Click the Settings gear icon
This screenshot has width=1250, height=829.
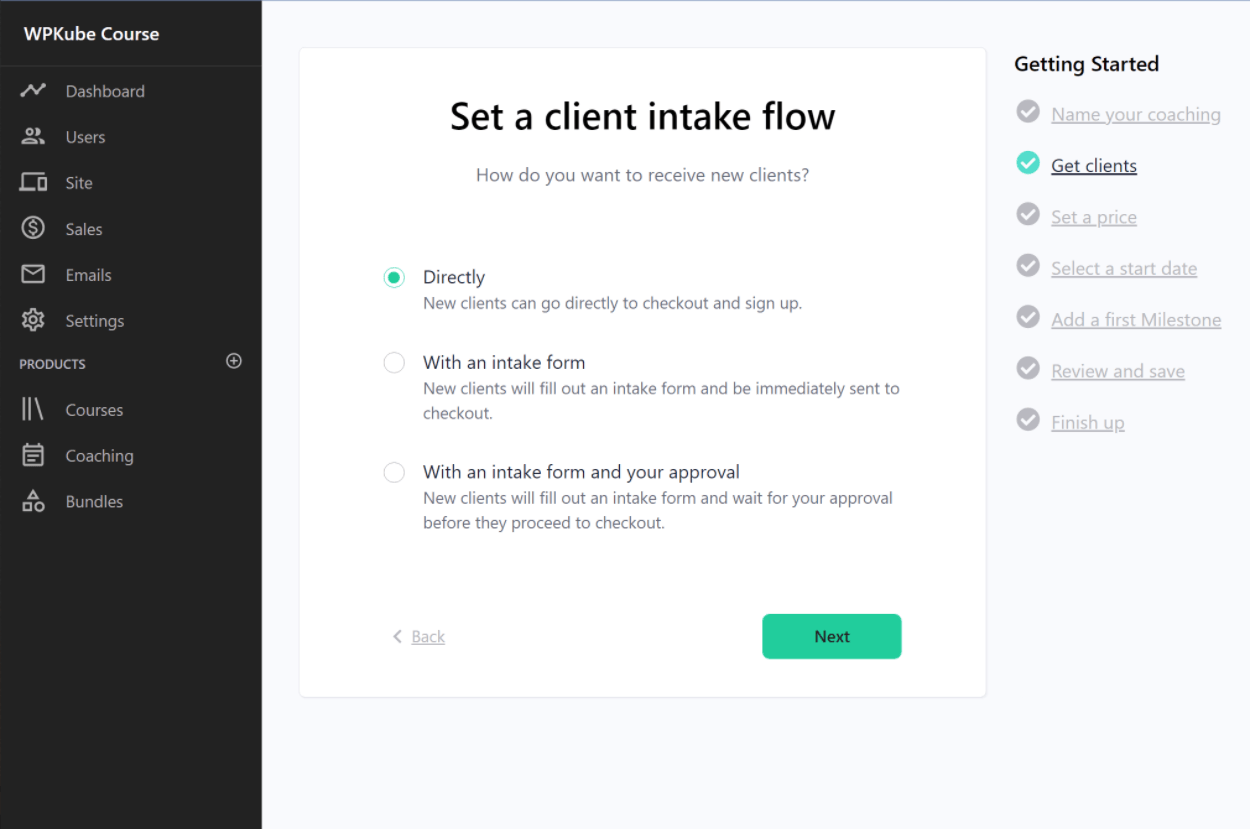[33, 321]
